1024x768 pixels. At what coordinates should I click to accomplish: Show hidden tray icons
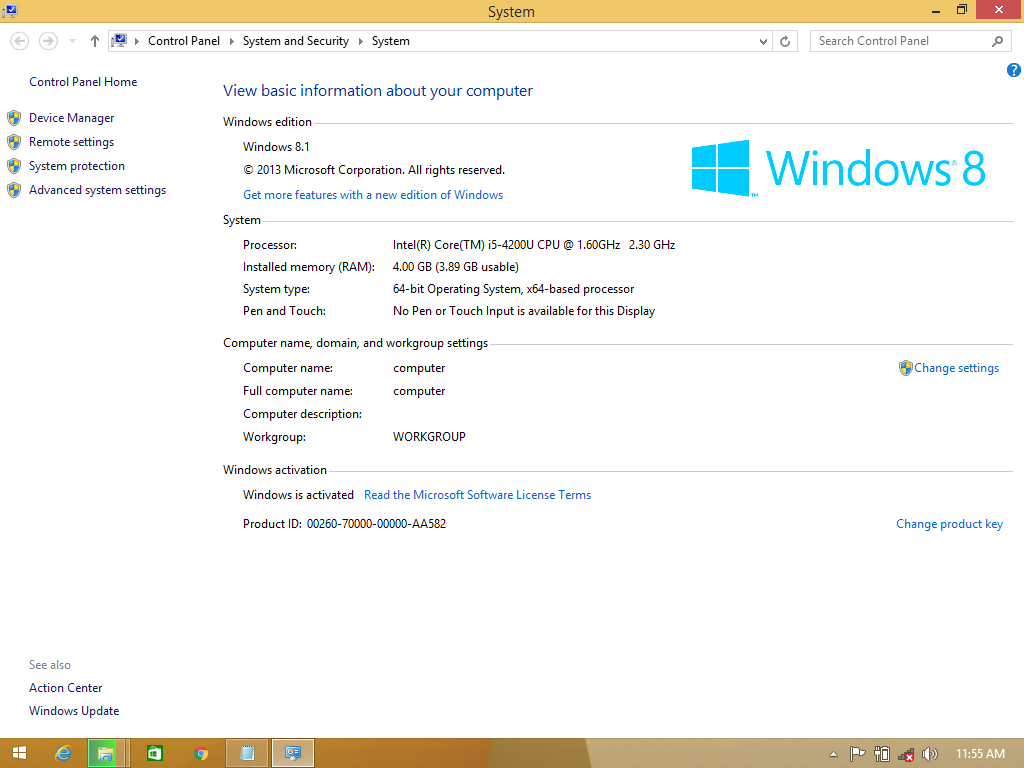[x=834, y=754]
